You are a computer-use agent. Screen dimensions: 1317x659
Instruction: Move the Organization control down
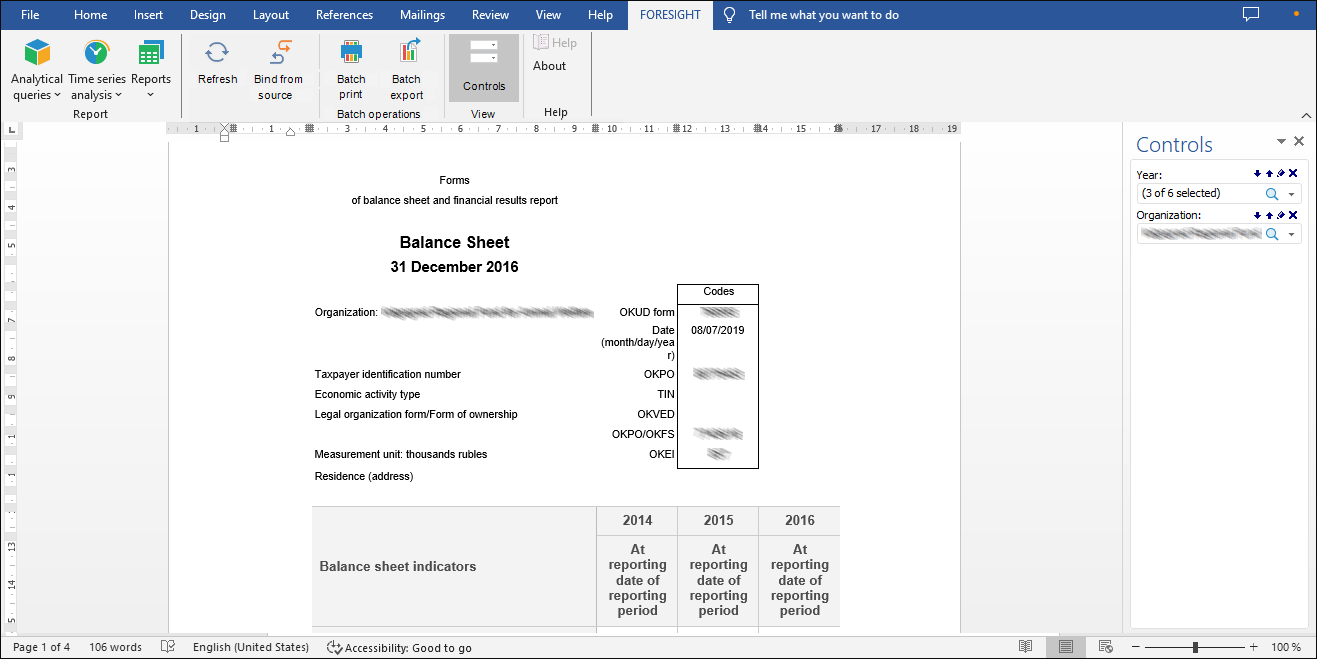pyautogui.click(x=1257, y=215)
